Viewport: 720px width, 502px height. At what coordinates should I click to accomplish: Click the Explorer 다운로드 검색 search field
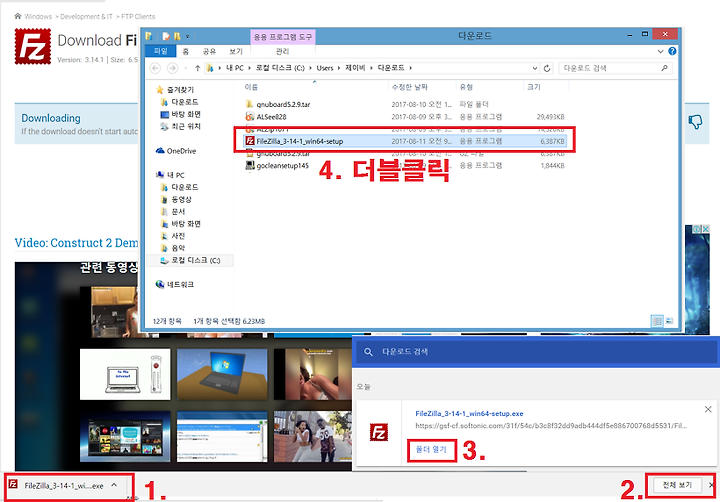pos(615,68)
